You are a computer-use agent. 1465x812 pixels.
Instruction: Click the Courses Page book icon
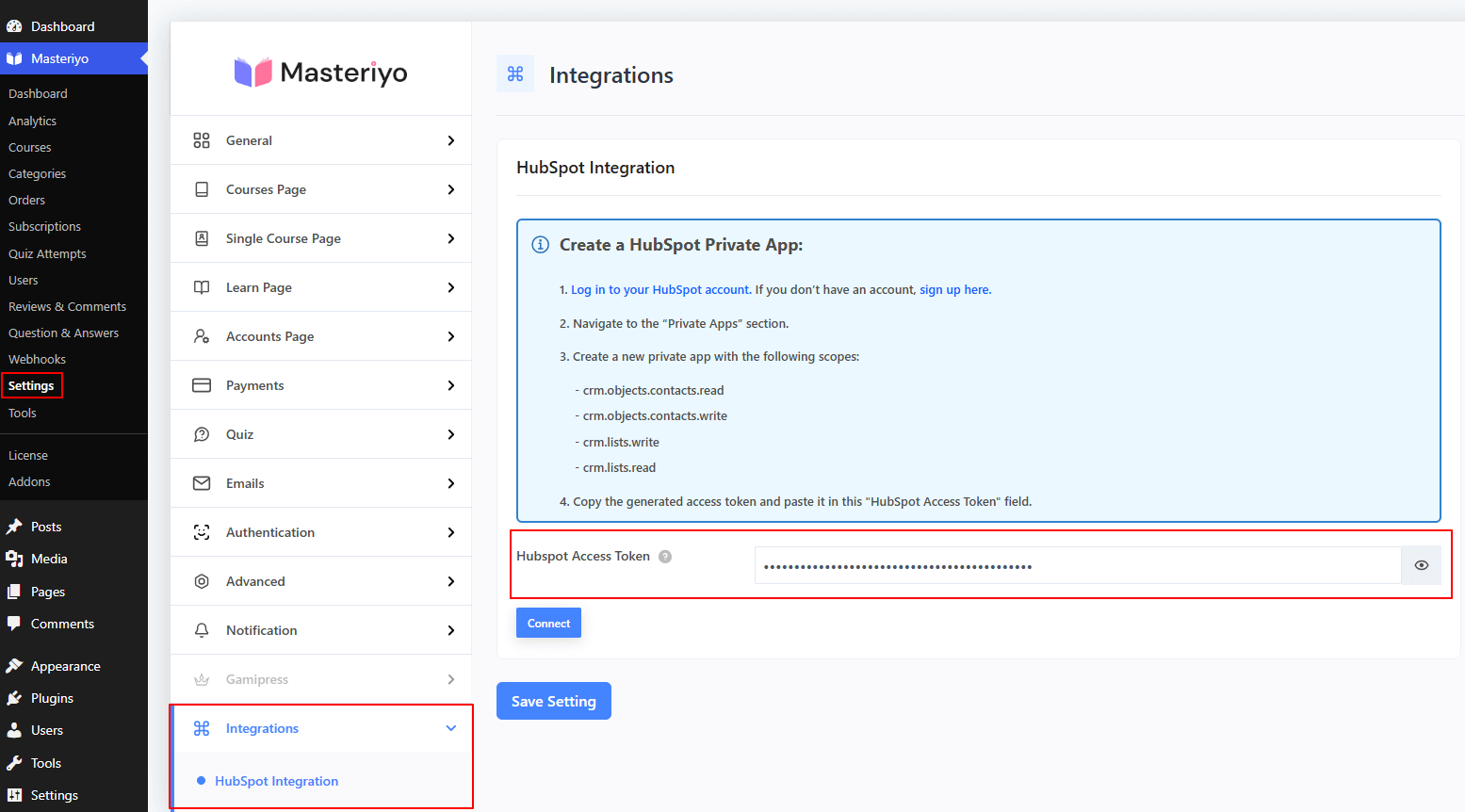(x=202, y=189)
